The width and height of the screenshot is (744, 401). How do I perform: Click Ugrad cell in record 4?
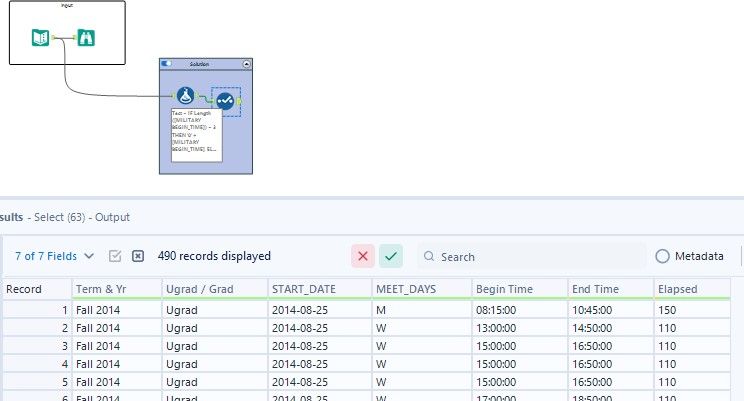pyautogui.click(x=215, y=364)
